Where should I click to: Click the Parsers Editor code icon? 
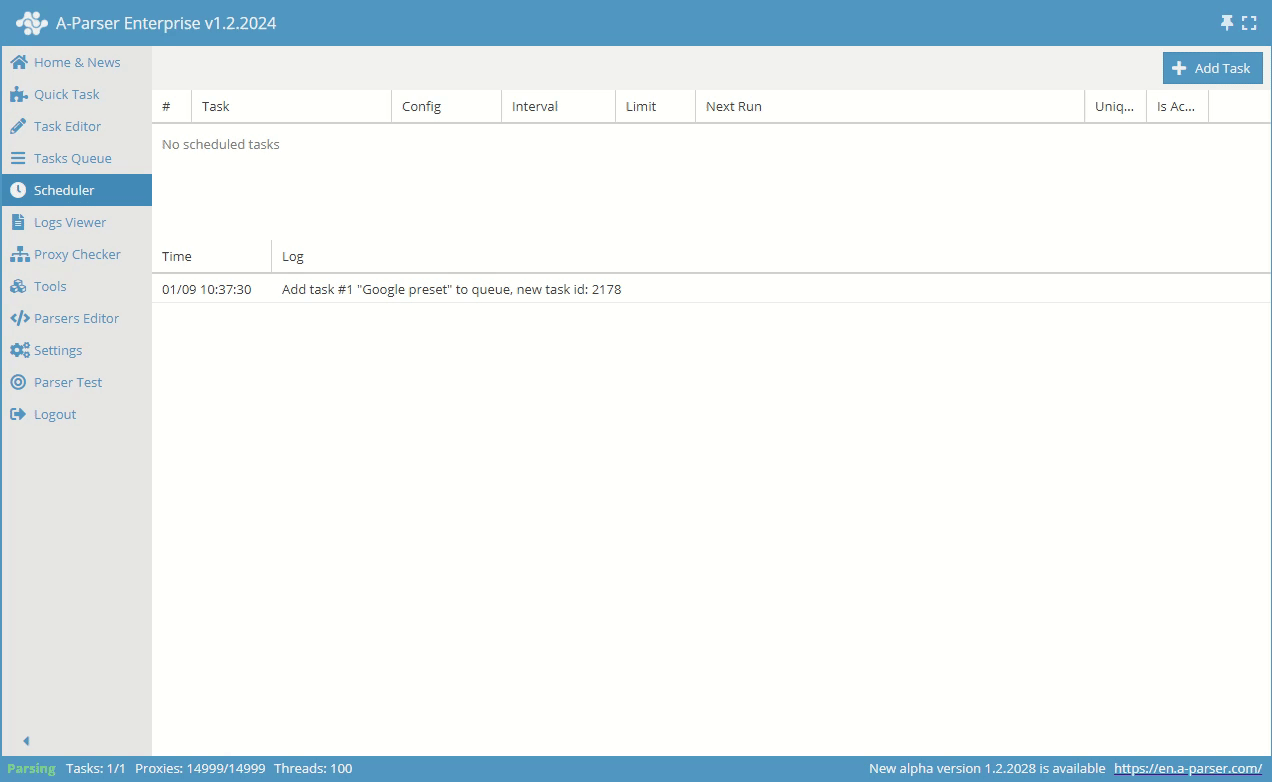click(18, 318)
